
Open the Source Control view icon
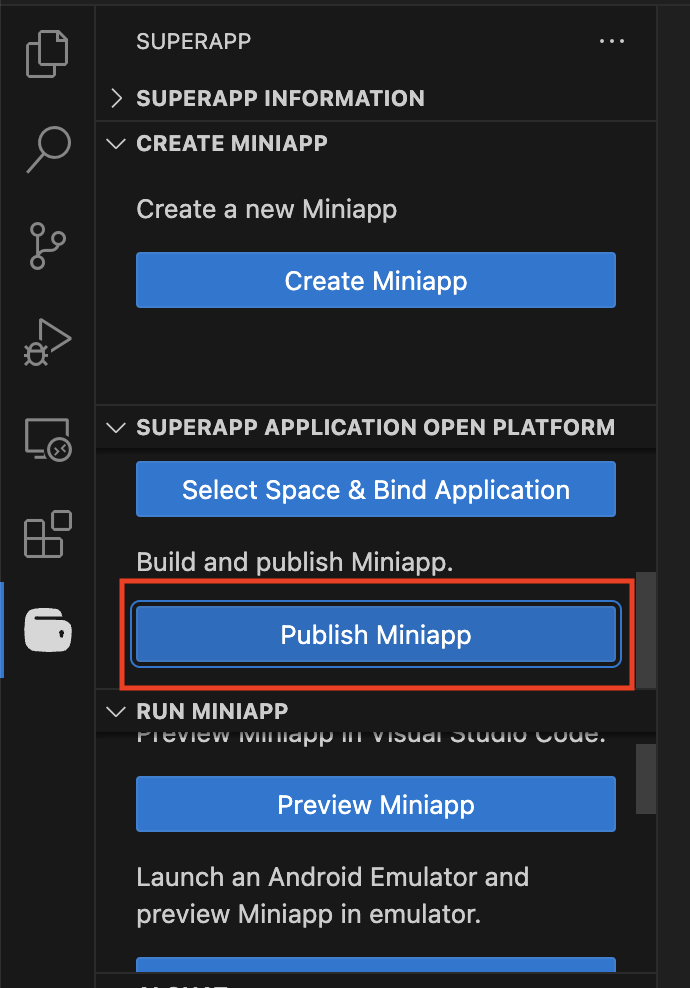47,246
